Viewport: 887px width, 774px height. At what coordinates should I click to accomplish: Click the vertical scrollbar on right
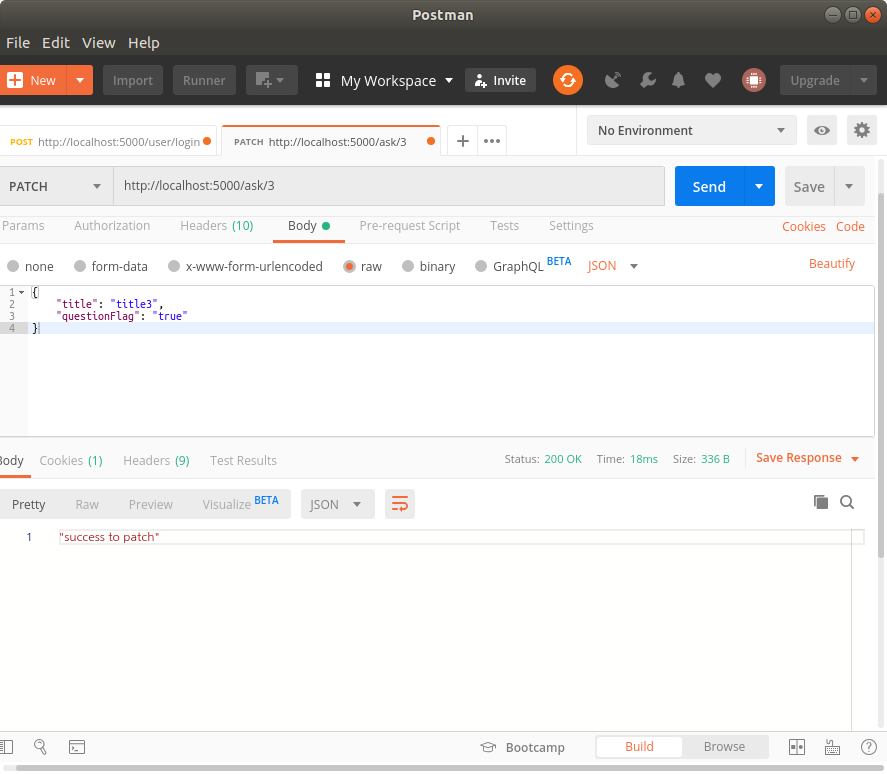881,373
